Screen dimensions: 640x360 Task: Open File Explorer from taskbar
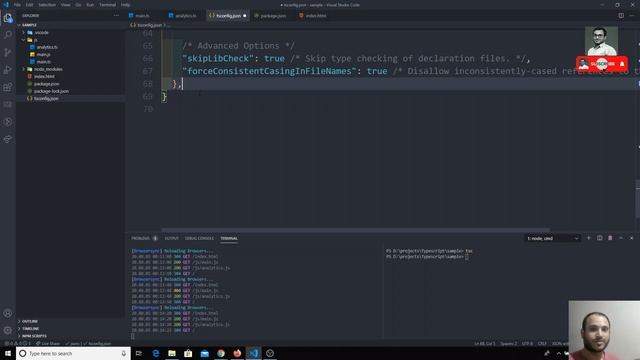point(172,353)
